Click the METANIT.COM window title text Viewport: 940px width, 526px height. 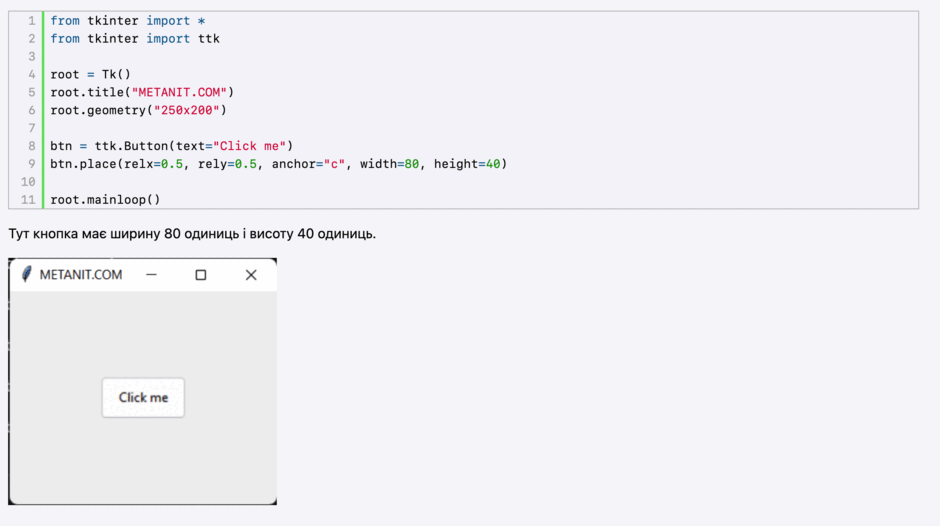81,275
